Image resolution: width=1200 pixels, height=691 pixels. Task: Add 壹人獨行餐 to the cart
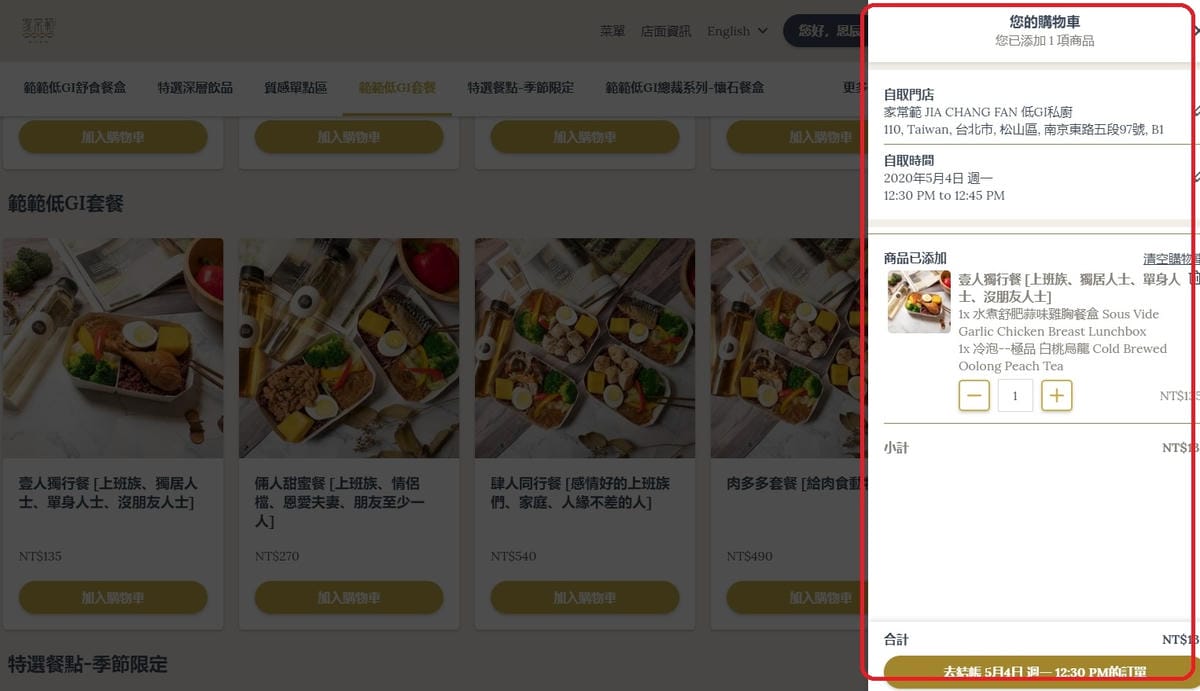click(112, 597)
